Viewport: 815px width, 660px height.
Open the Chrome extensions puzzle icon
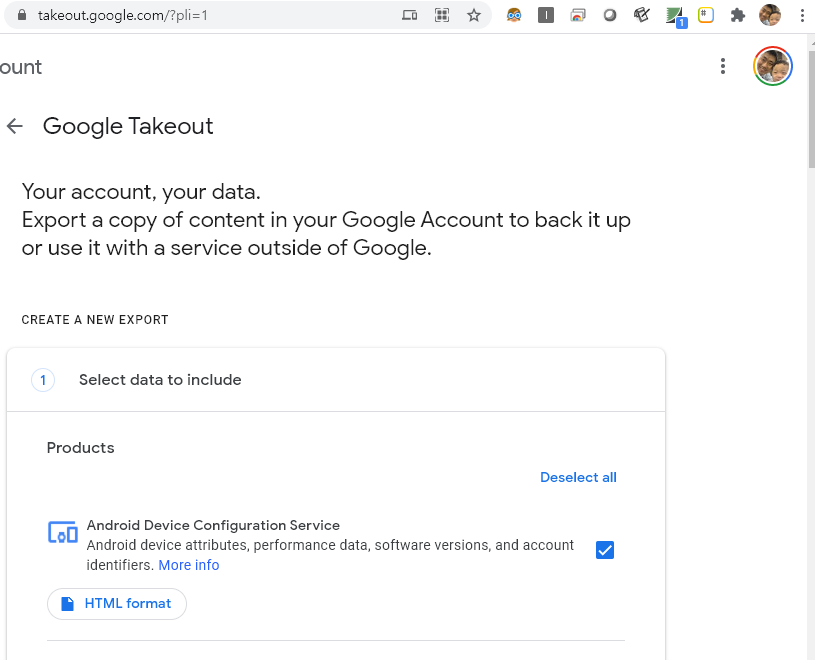tap(738, 15)
